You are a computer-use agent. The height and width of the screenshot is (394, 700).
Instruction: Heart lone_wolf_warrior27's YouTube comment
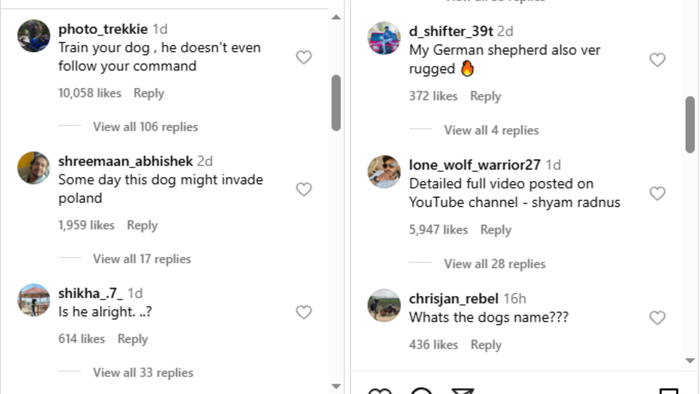(657, 193)
